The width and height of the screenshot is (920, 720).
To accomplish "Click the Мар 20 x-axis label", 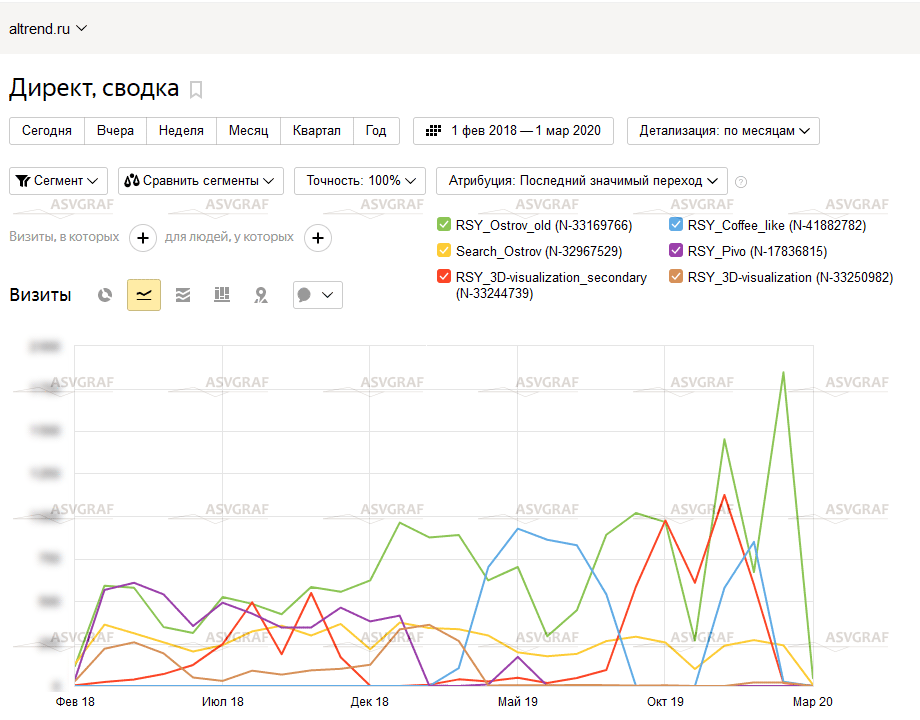I will pyautogui.click(x=813, y=702).
